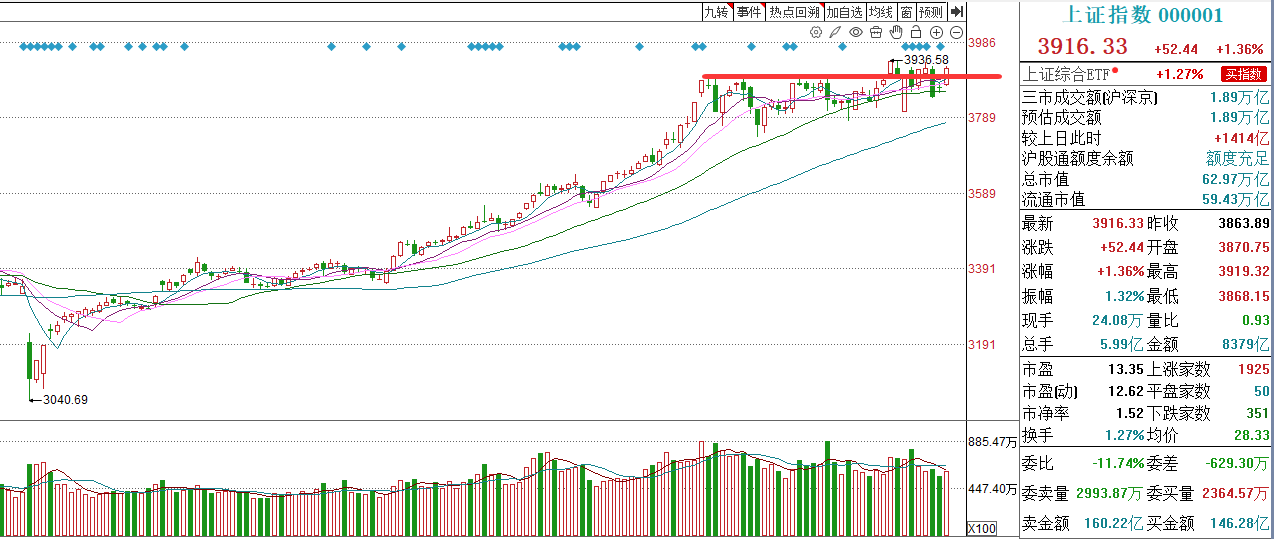Open the 窗 window dropdown
The width and height of the screenshot is (1274, 539).
click(906, 12)
